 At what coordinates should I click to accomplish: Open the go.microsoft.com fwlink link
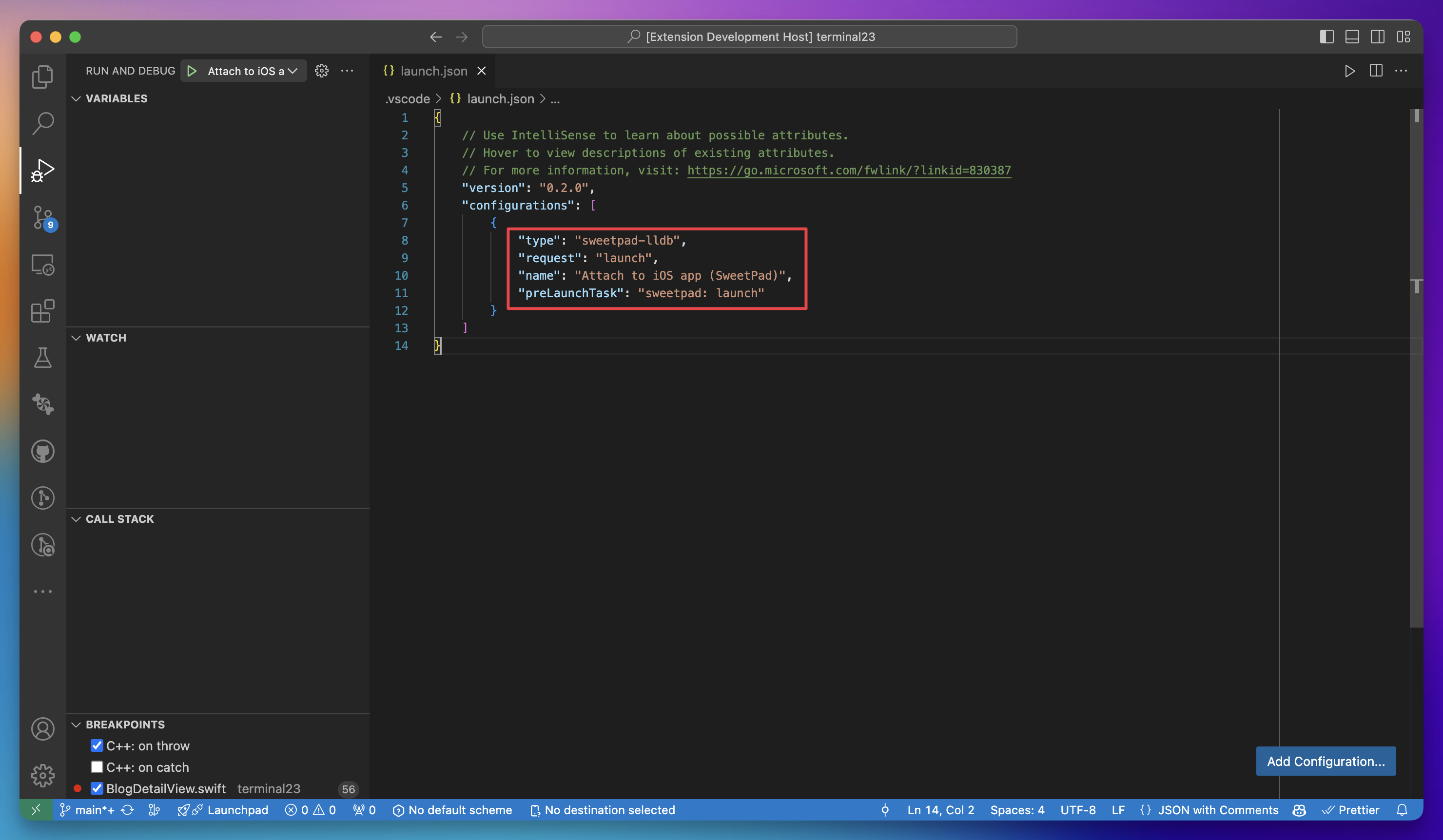pyautogui.click(x=849, y=170)
